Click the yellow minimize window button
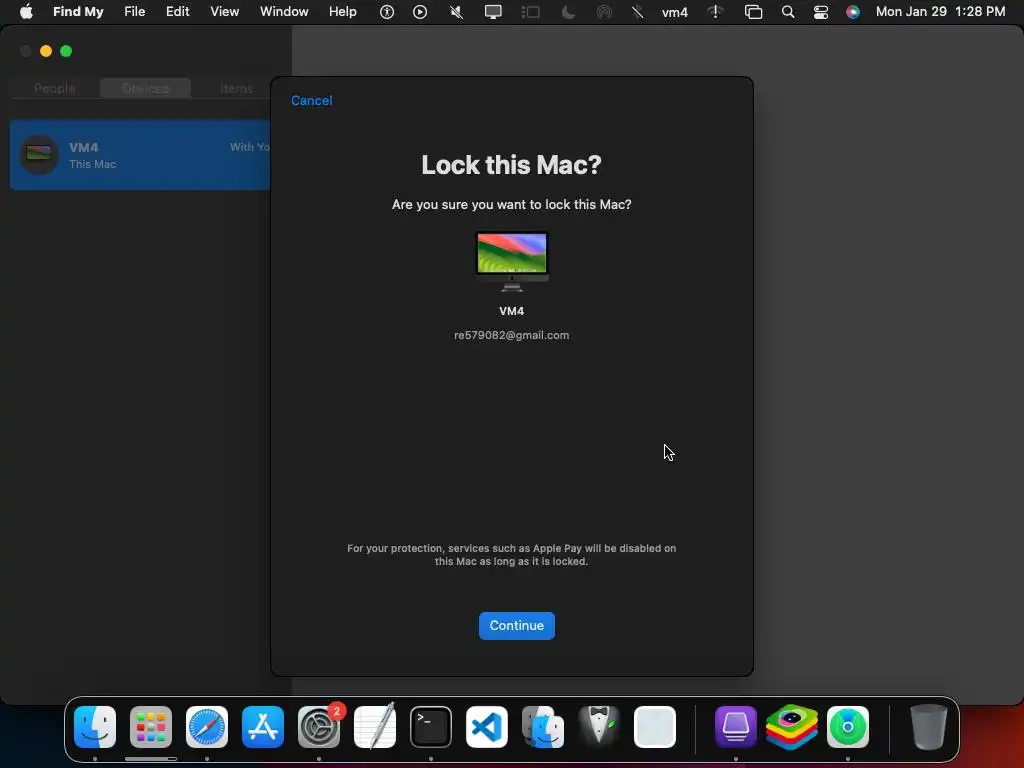This screenshot has height=768, width=1024. (x=46, y=51)
